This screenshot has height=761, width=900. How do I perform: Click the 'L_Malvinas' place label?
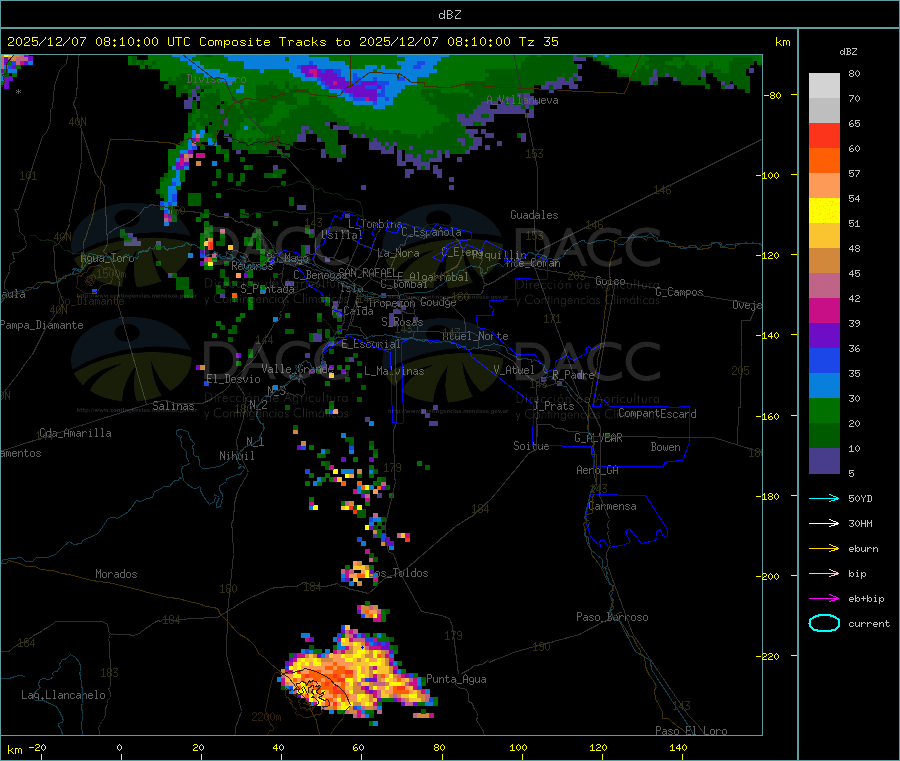pos(394,371)
